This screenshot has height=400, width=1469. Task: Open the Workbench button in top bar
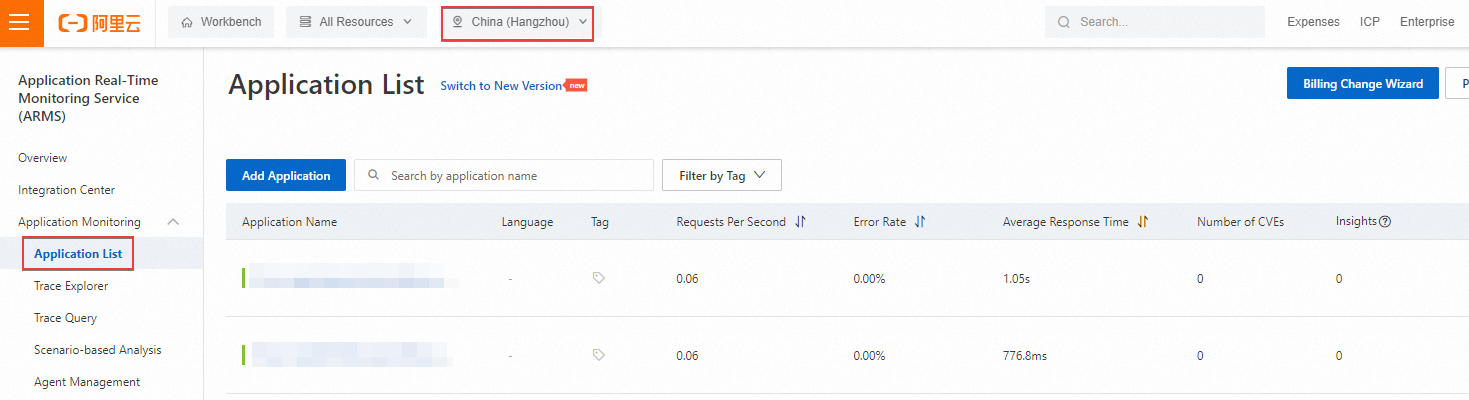coord(221,22)
